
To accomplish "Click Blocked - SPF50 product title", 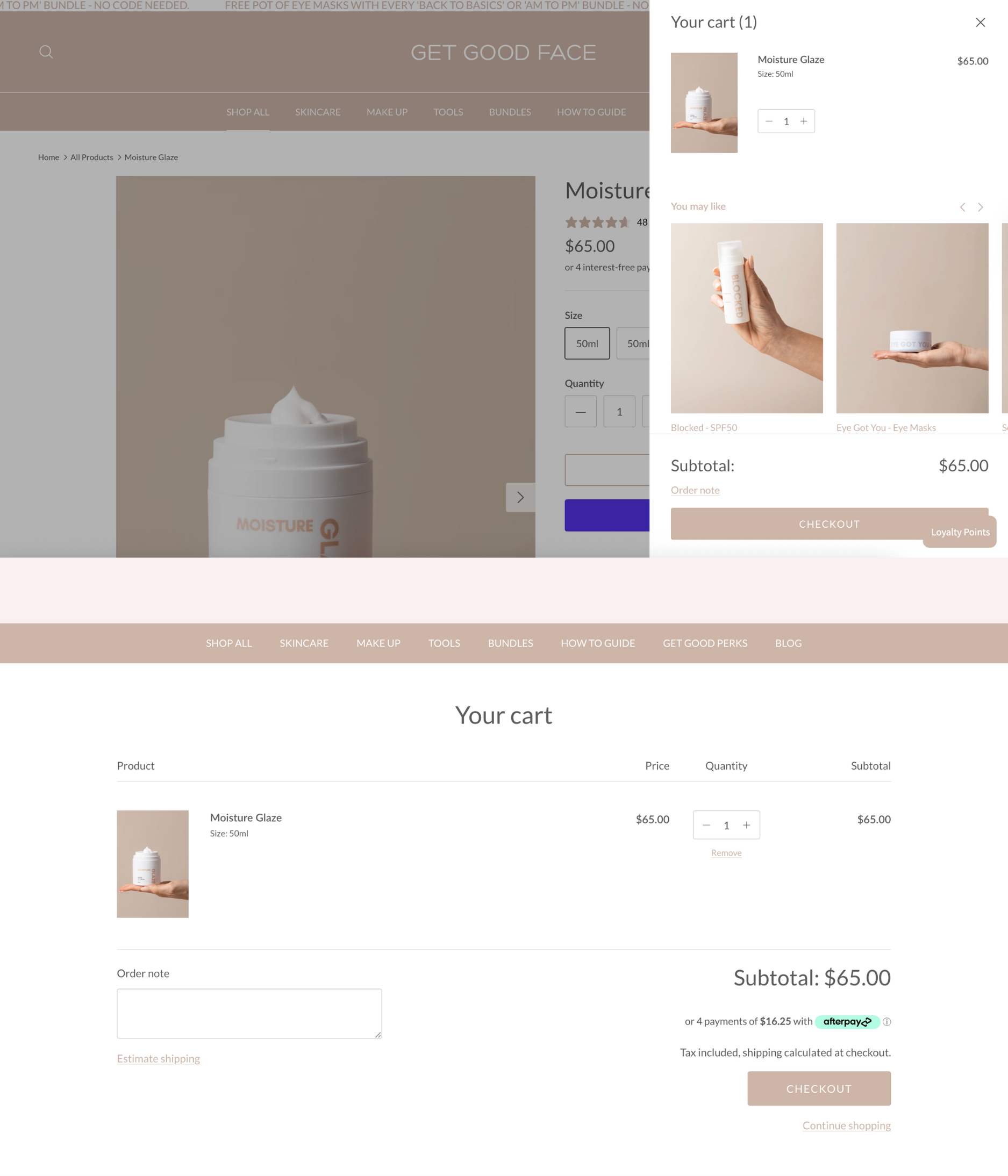I will [704, 427].
